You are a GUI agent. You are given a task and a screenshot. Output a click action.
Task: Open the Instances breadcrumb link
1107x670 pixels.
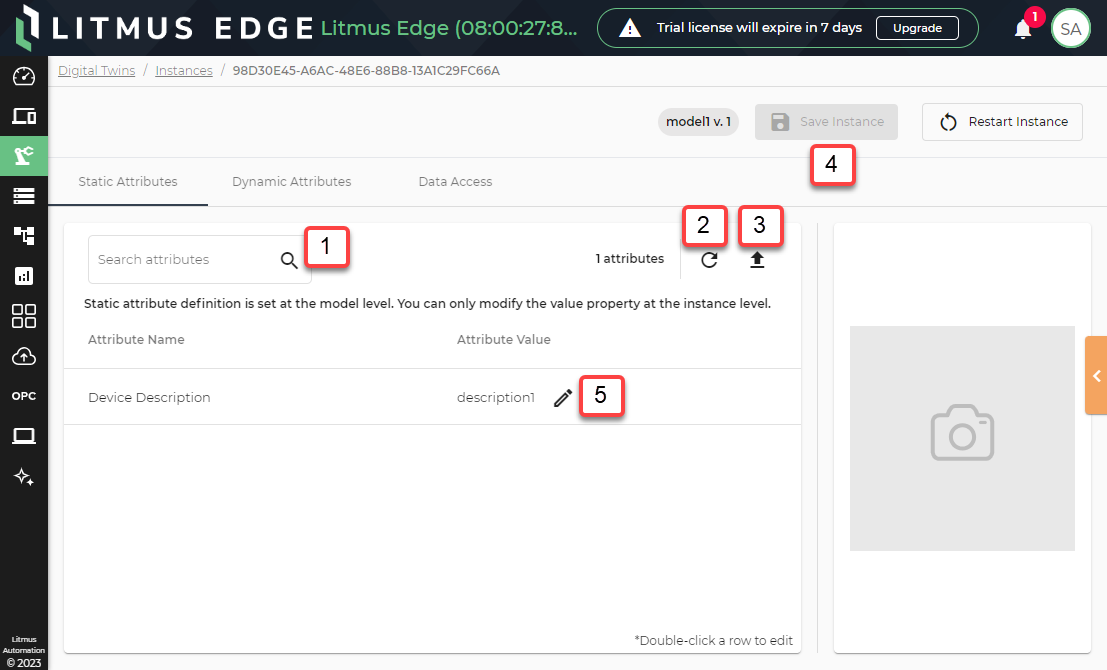click(x=183, y=70)
